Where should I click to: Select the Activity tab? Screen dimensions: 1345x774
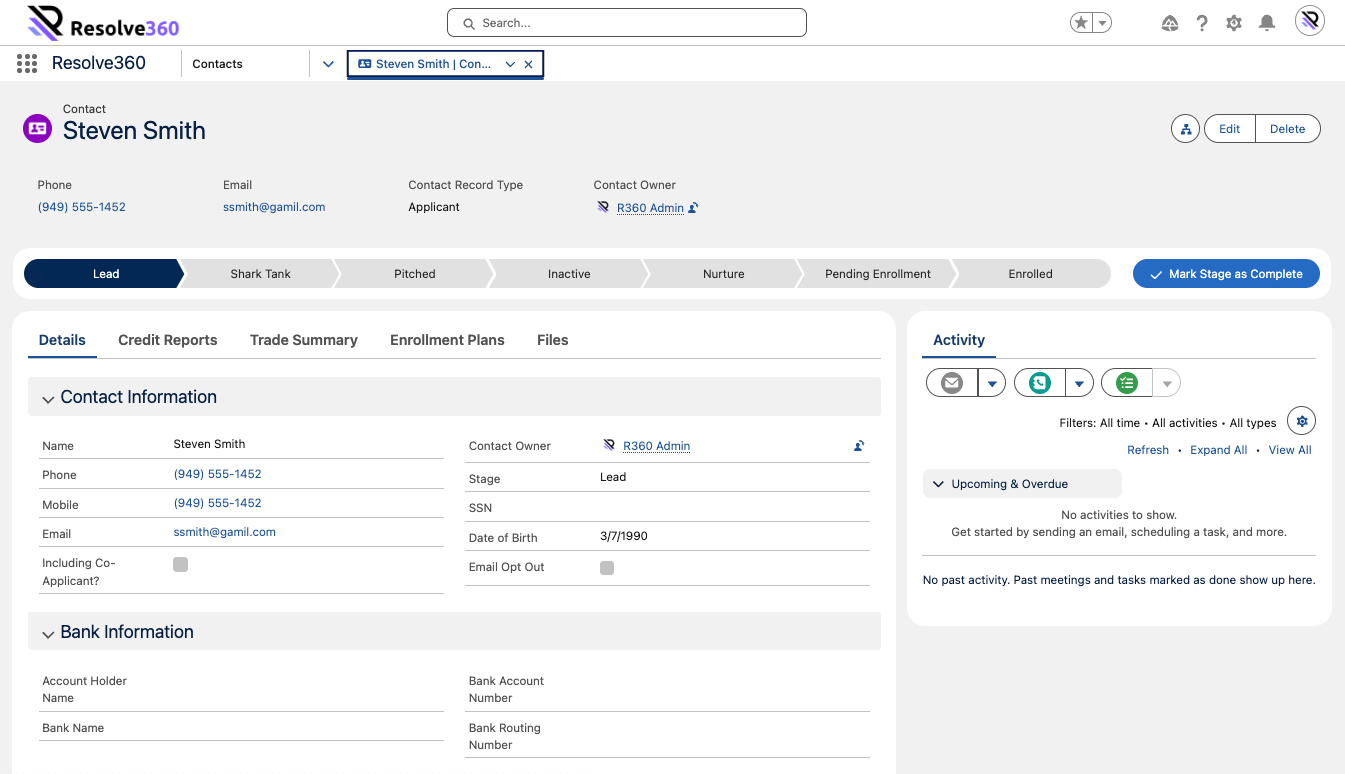[x=959, y=340]
